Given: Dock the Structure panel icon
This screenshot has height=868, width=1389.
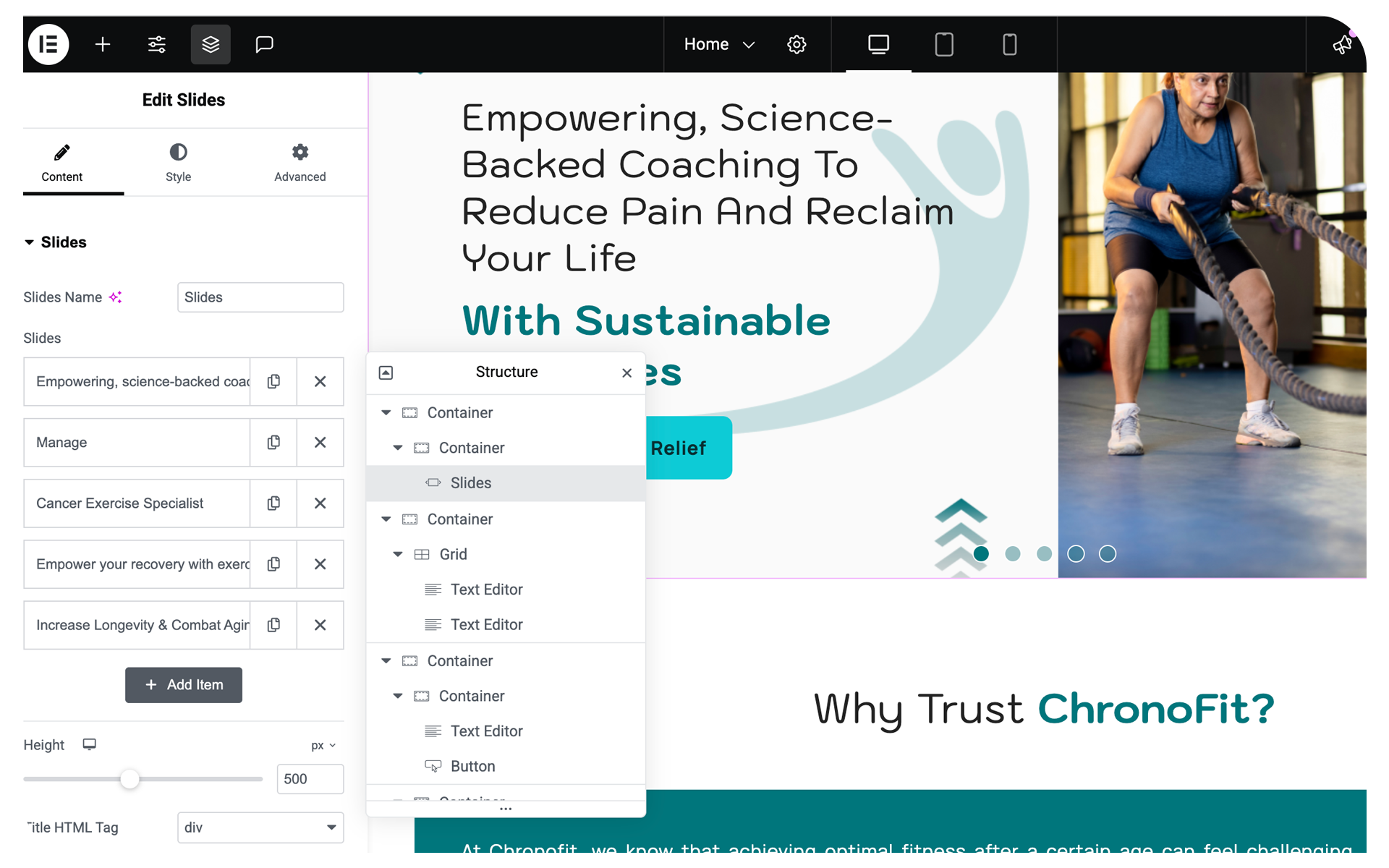Looking at the screenshot, I should tap(386, 373).
